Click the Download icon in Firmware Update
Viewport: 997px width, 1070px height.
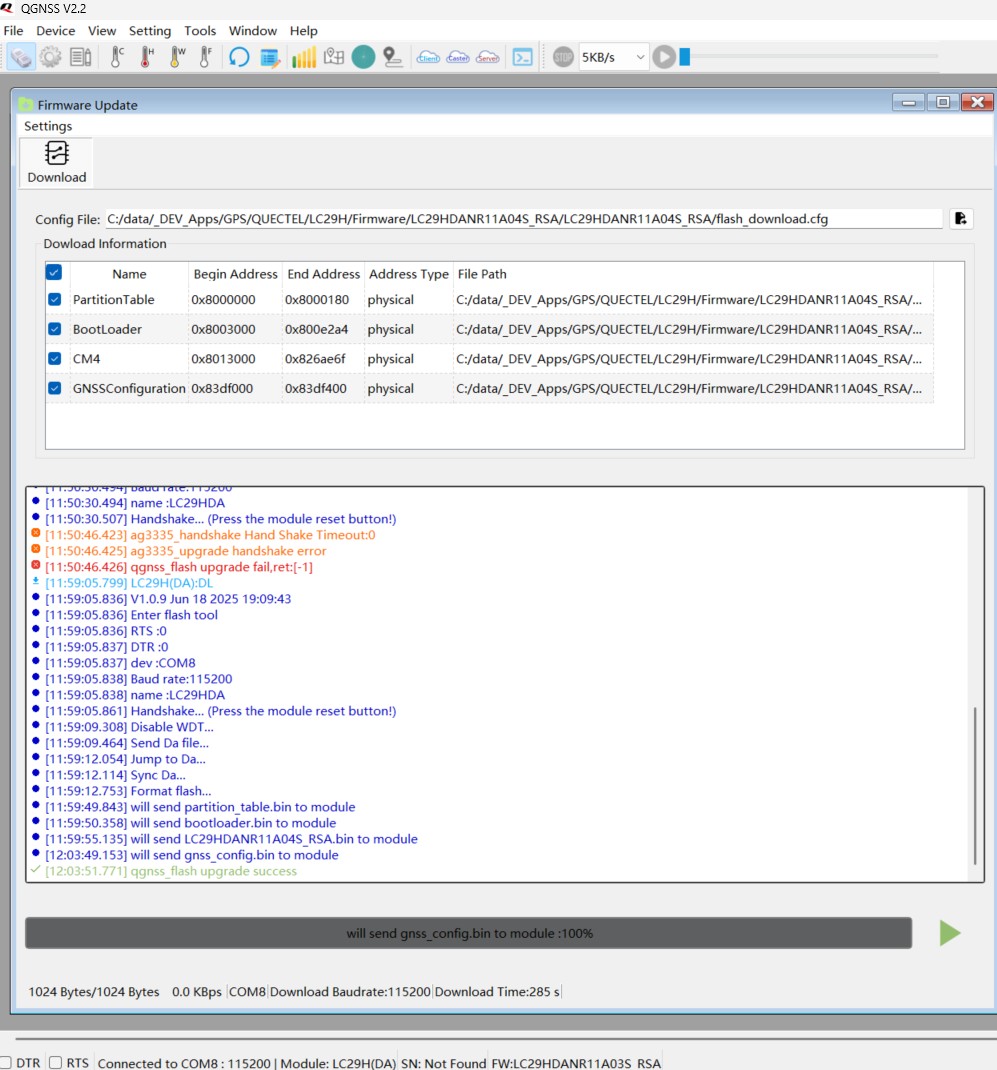57,162
